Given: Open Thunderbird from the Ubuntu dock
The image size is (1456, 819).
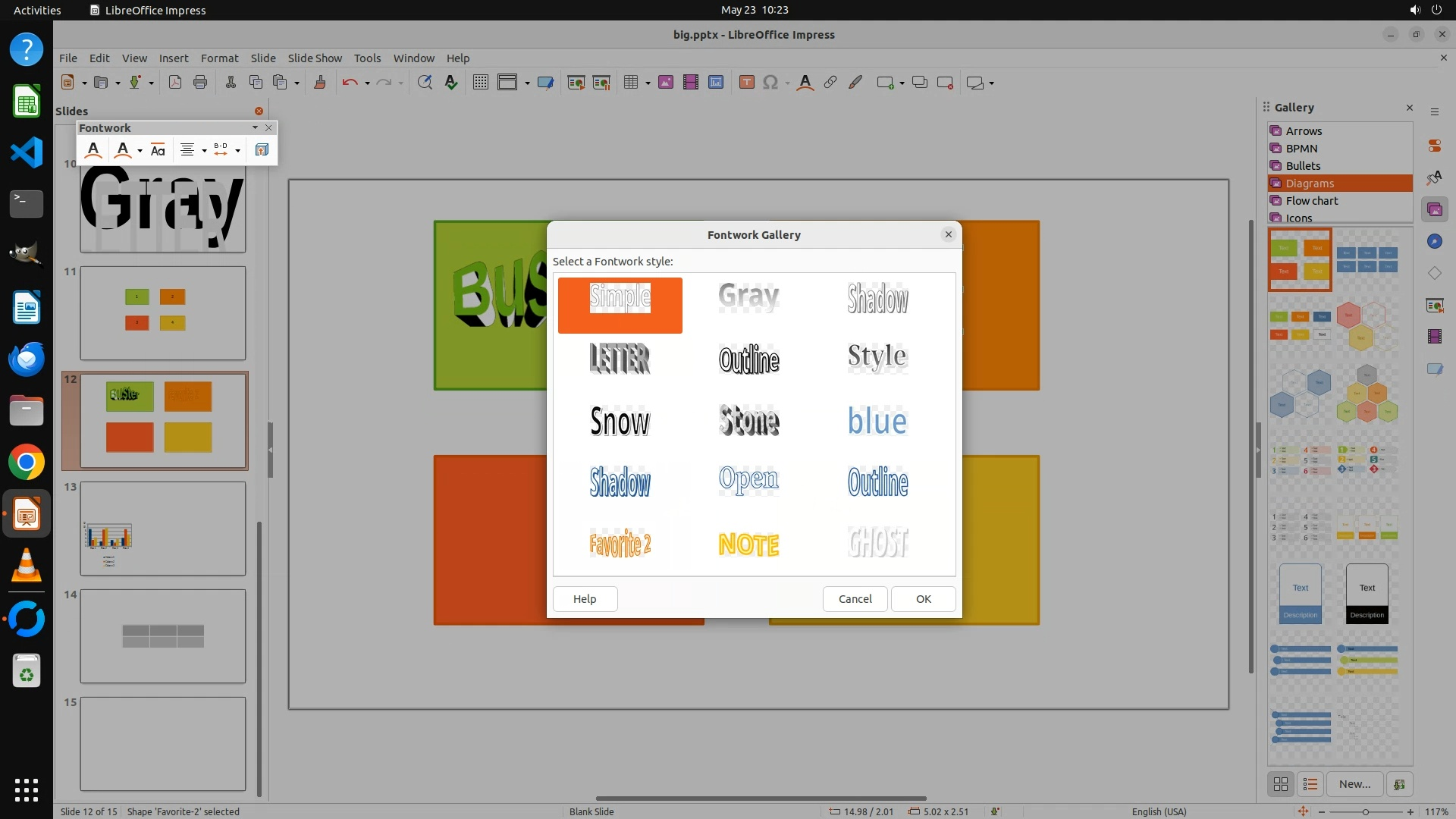Looking at the screenshot, I should coord(27,359).
